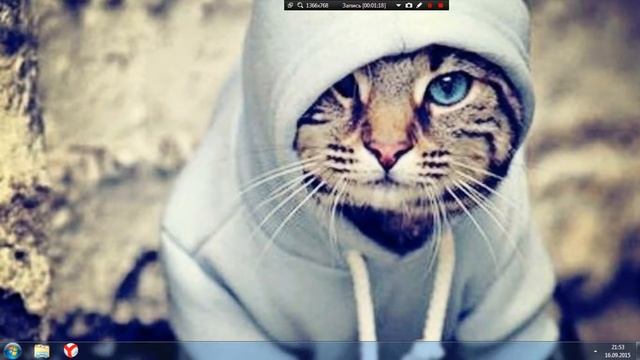Click the Show desktop strip at taskbar end

point(637,351)
